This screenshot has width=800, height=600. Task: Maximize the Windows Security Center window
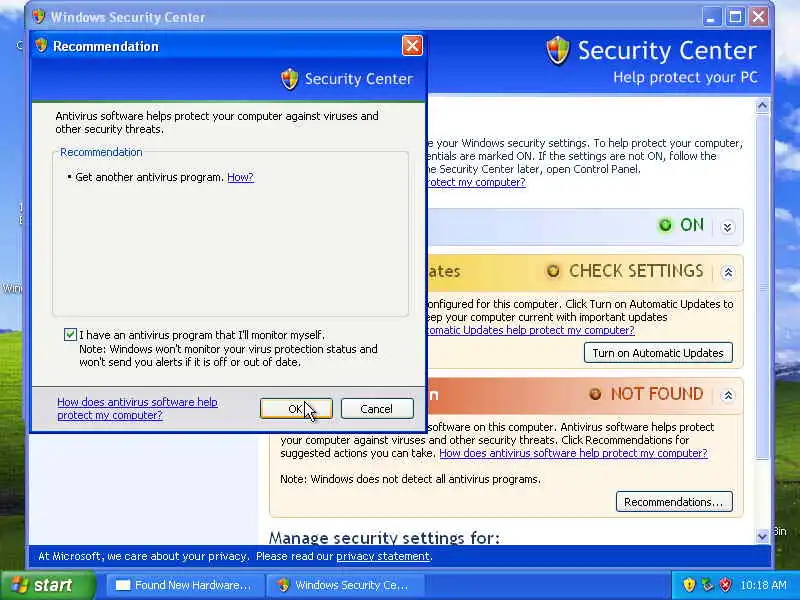(x=735, y=17)
